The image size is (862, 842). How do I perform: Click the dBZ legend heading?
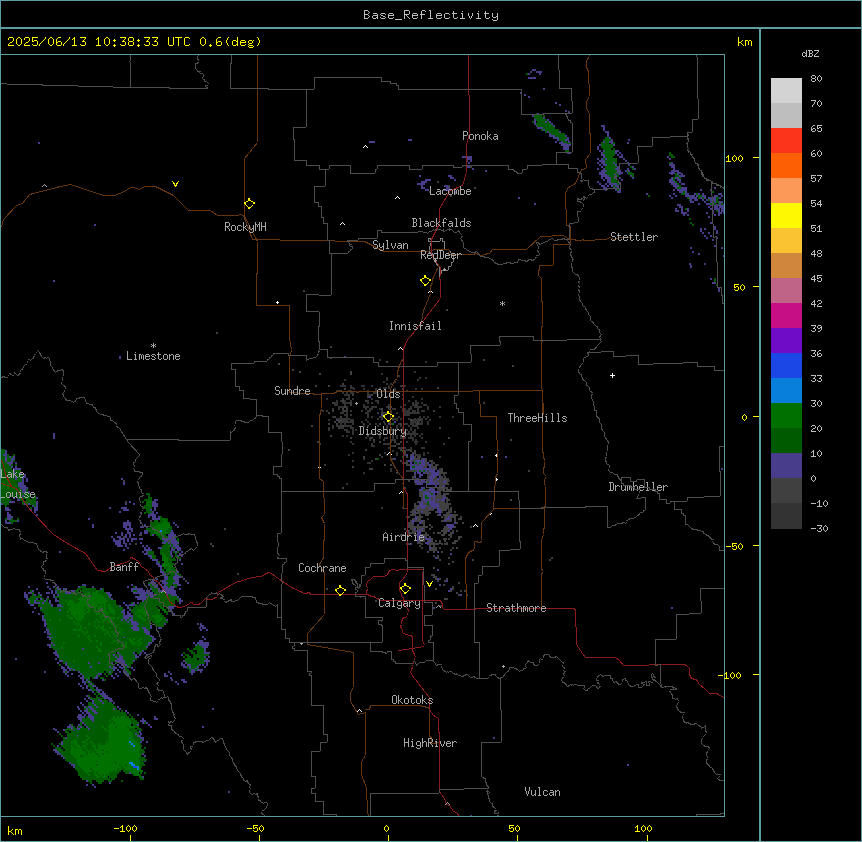click(810, 53)
